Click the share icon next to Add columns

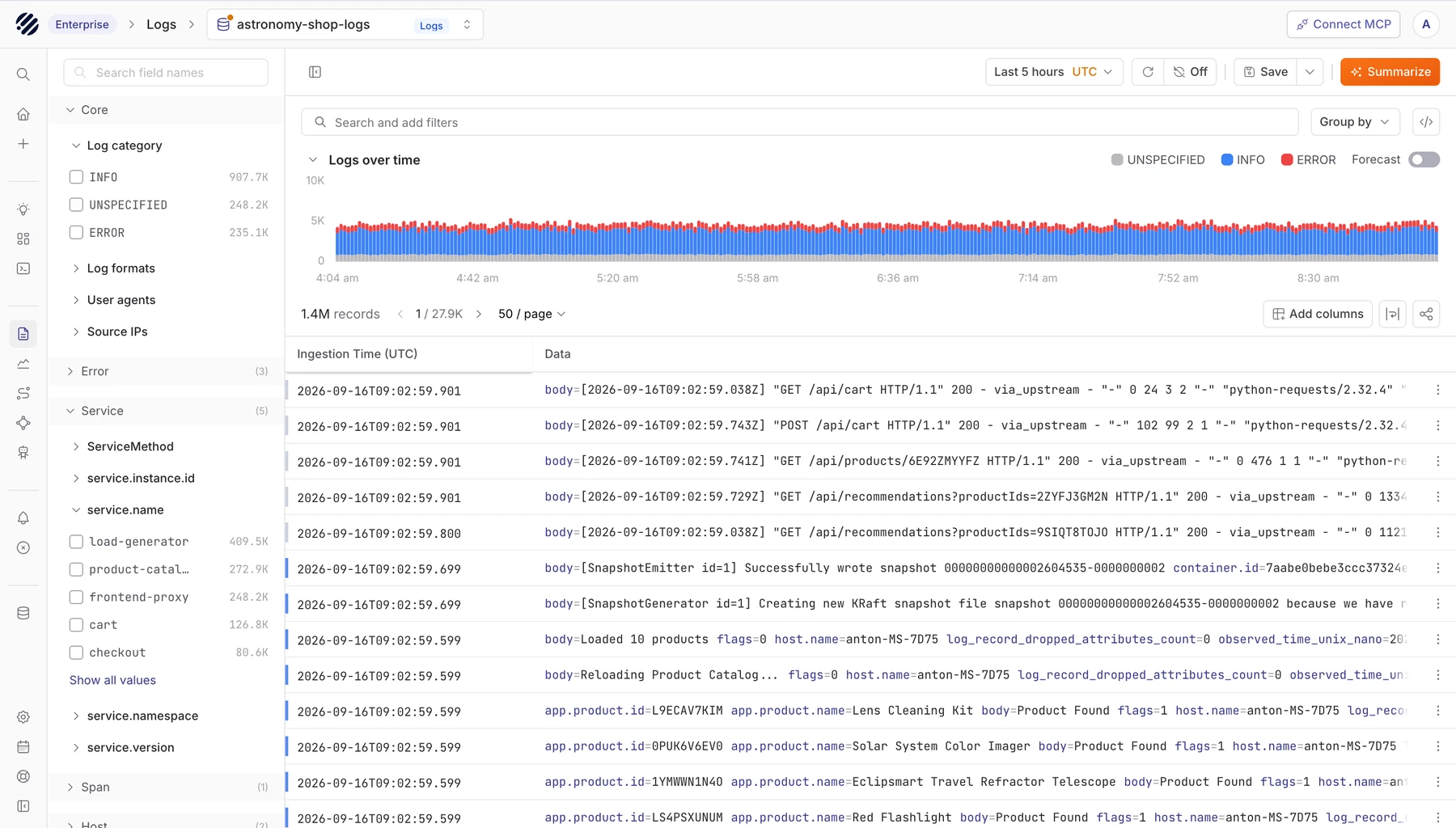pos(1426,314)
